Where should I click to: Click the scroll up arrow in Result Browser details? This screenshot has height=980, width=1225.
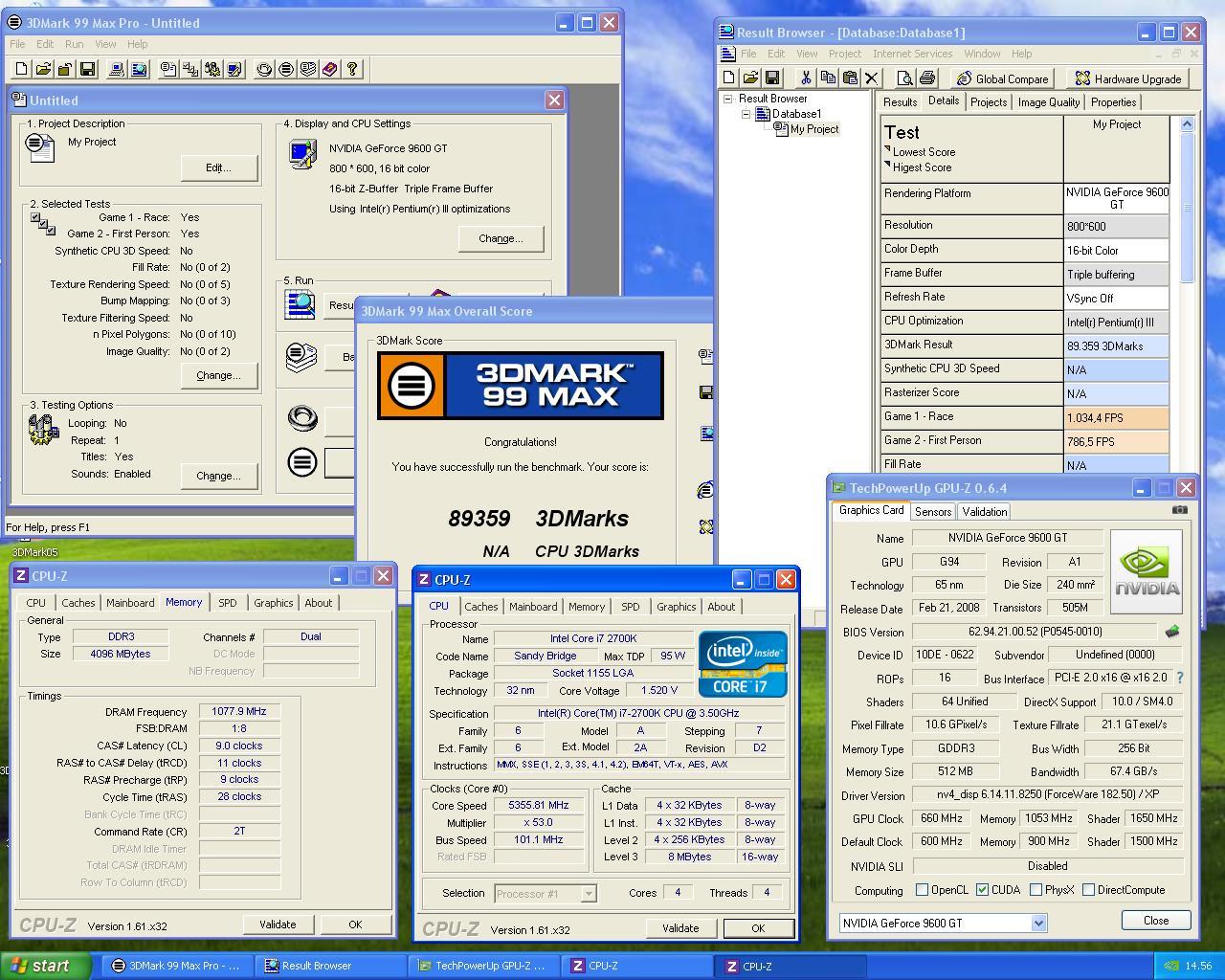click(x=1187, y=123)
